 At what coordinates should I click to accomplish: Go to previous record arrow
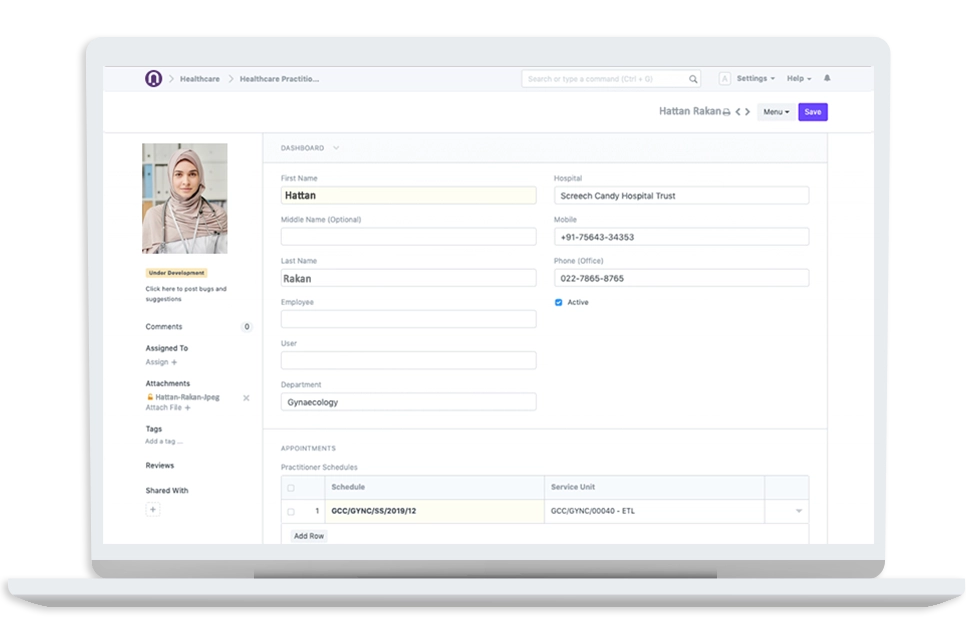click(738, 112)
